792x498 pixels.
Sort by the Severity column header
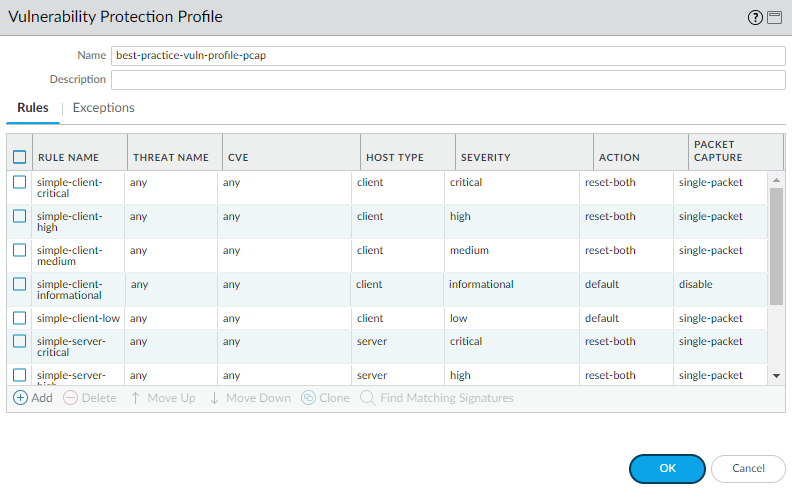486,157
